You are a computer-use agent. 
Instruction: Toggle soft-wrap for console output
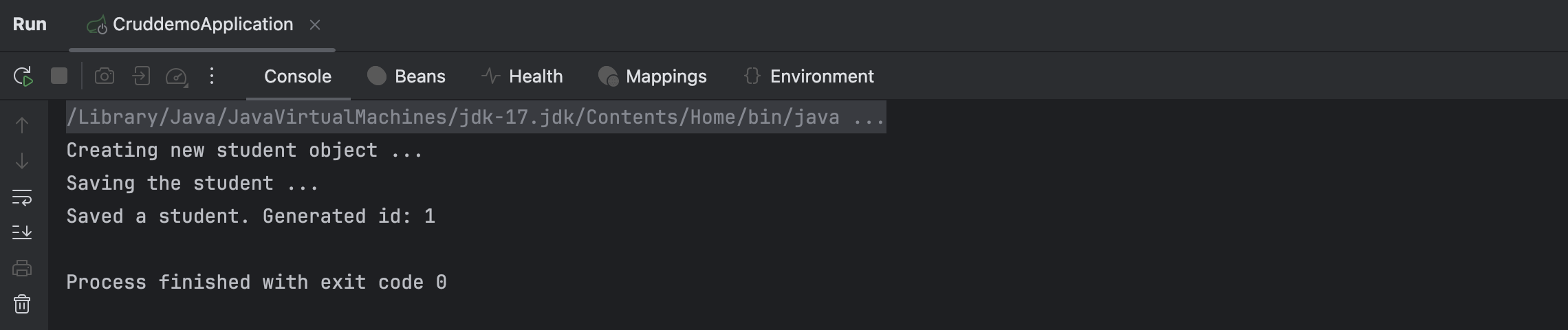22,198
